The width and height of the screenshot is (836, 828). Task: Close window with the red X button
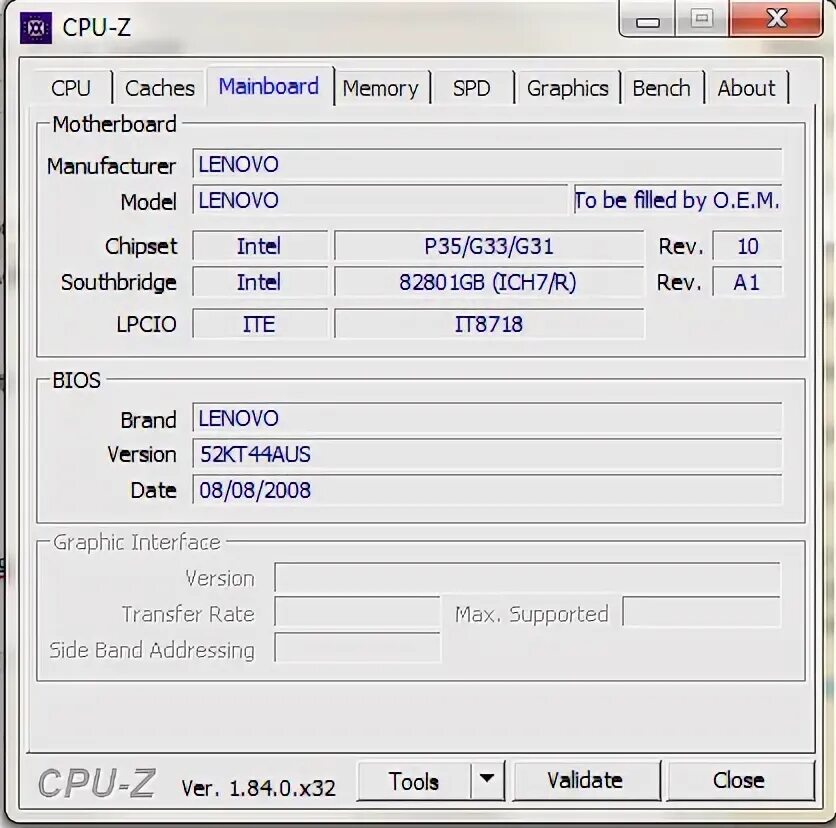tap(776, 19)
